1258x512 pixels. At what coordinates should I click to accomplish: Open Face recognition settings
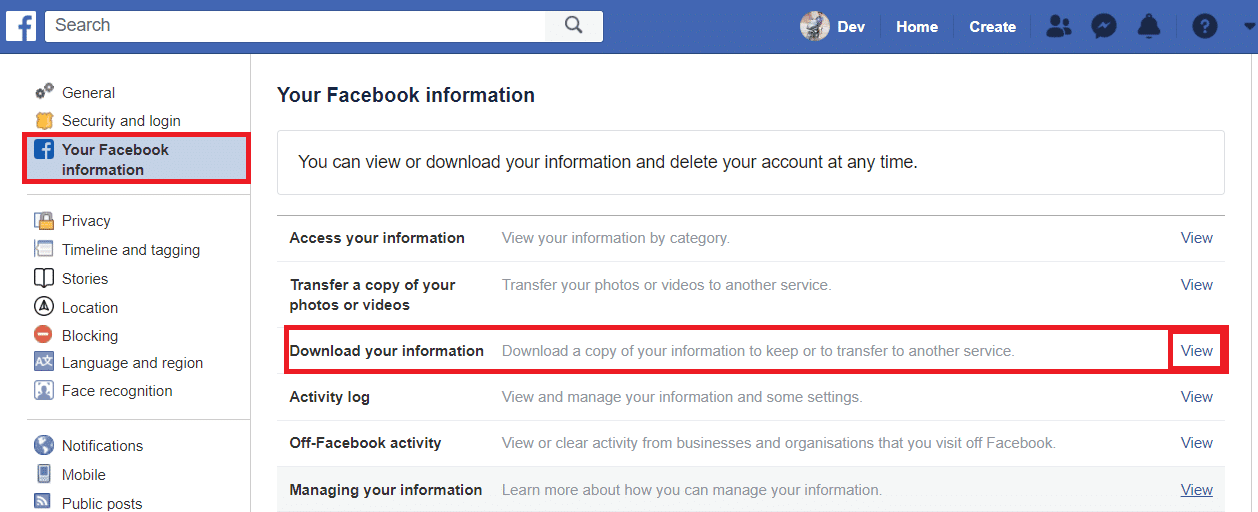click(117, 391)
